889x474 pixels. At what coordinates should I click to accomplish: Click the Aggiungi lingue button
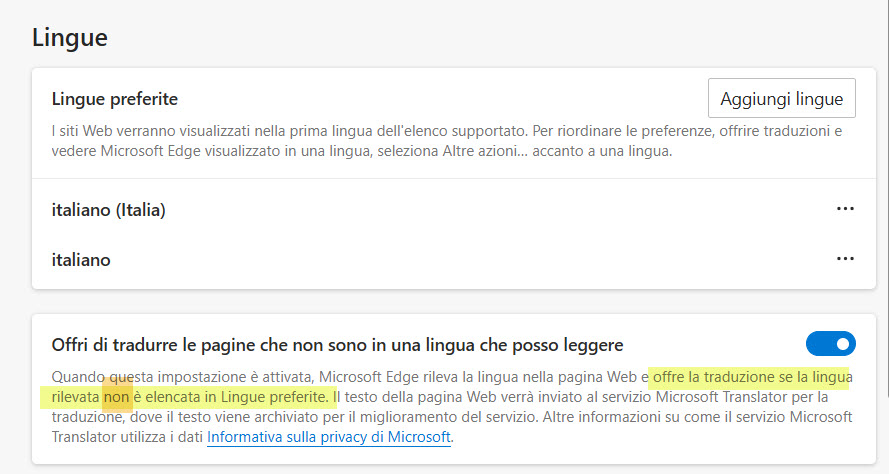click(781, 99)
